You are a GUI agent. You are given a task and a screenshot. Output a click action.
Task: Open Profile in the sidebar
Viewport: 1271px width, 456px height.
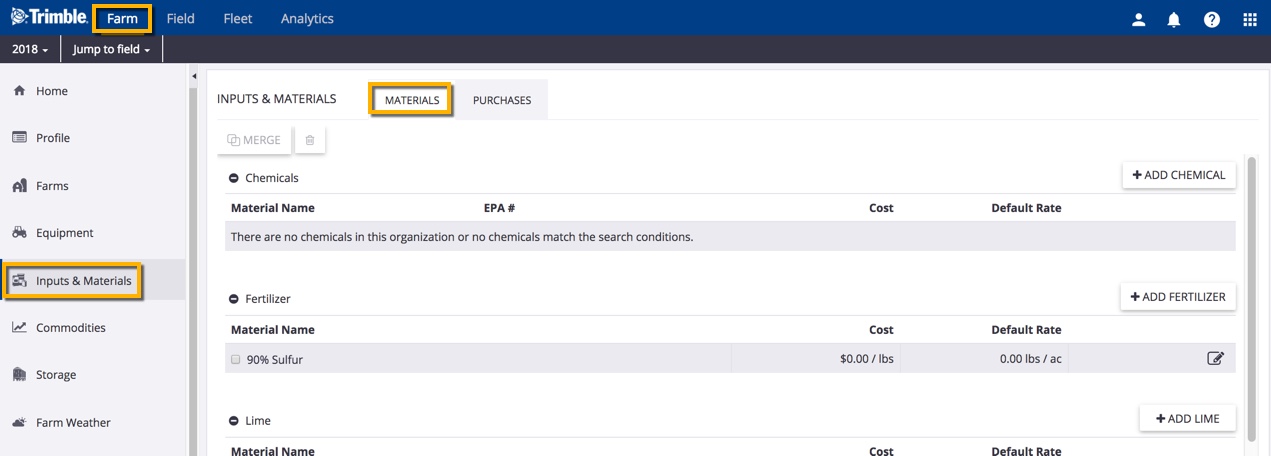(x=53, y=138)
